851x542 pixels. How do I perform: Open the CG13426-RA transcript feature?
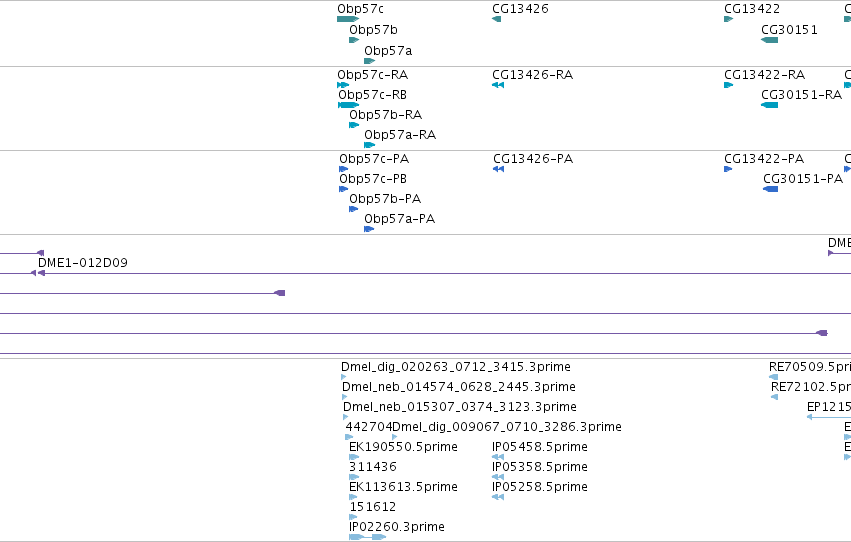[498, 85]
